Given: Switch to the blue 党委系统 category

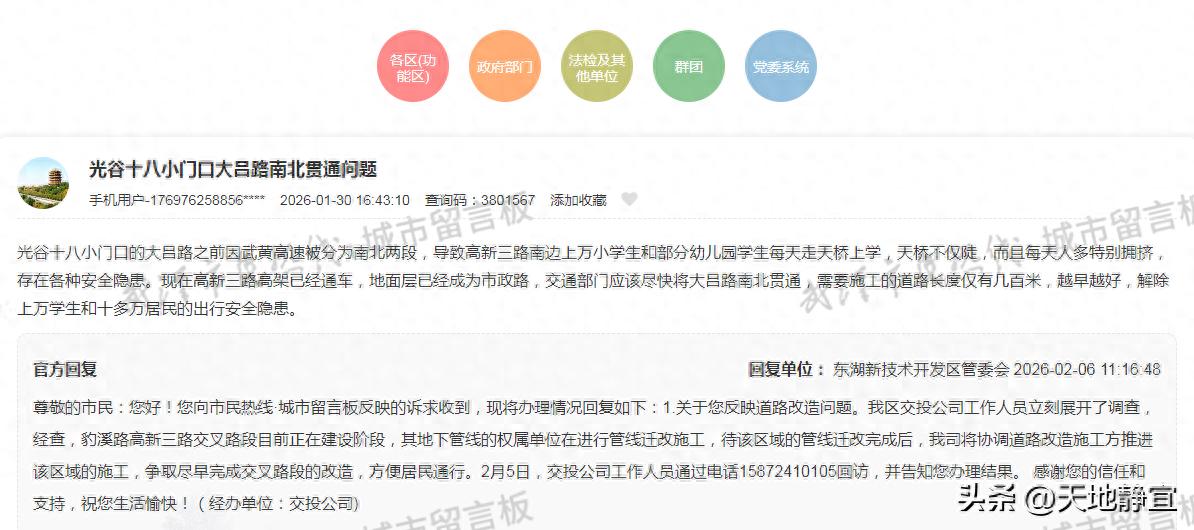Looking at the screenshot, I should 781,67.
